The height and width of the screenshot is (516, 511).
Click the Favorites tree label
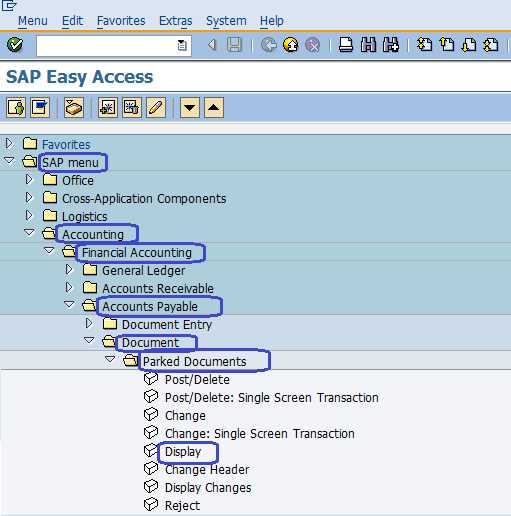[66, 145]
